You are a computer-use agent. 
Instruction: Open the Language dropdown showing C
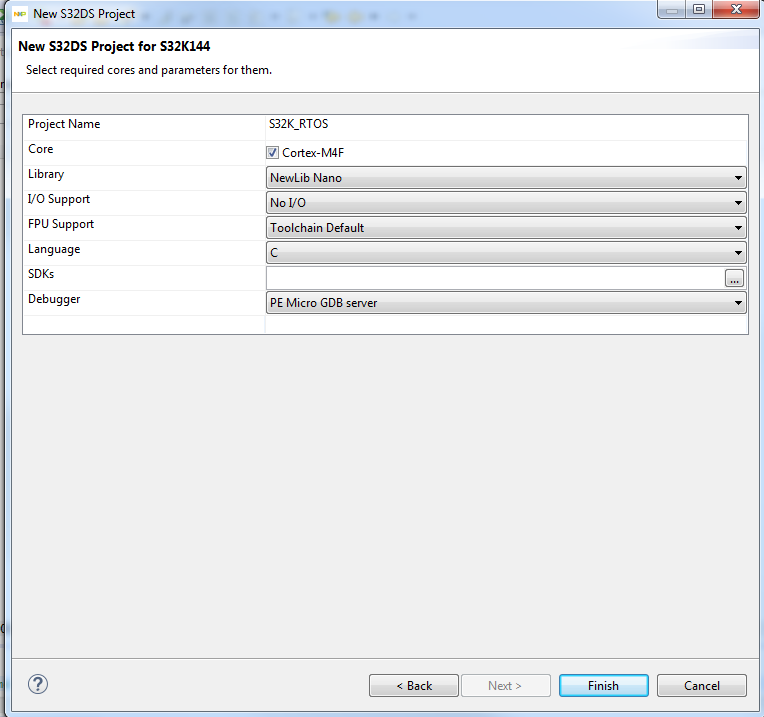[x=506, y=253]
